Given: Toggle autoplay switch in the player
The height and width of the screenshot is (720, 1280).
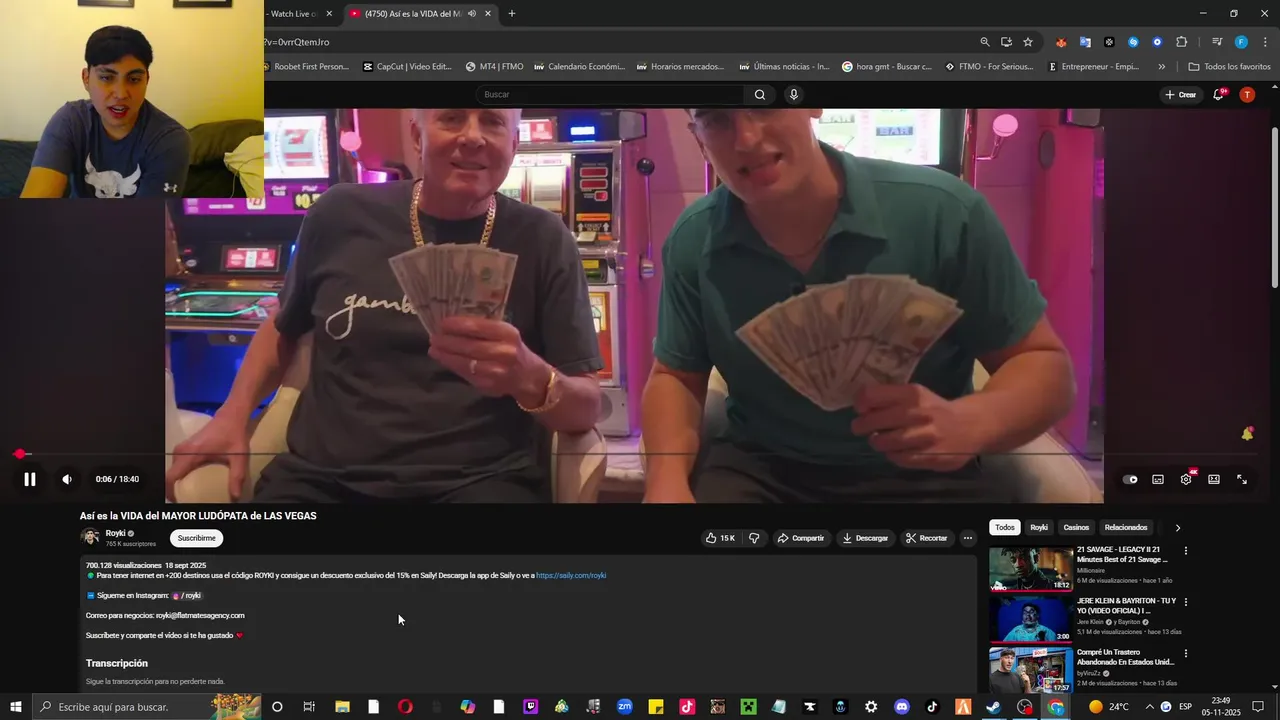Looking at the screenshot, I should coord(1130,479).
